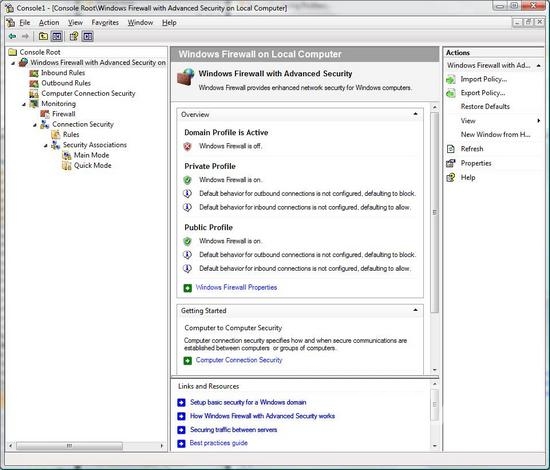This screenshot has width=550, height=470.
Task: Click the Up one level folder icon
Action: tap(43, 36)
